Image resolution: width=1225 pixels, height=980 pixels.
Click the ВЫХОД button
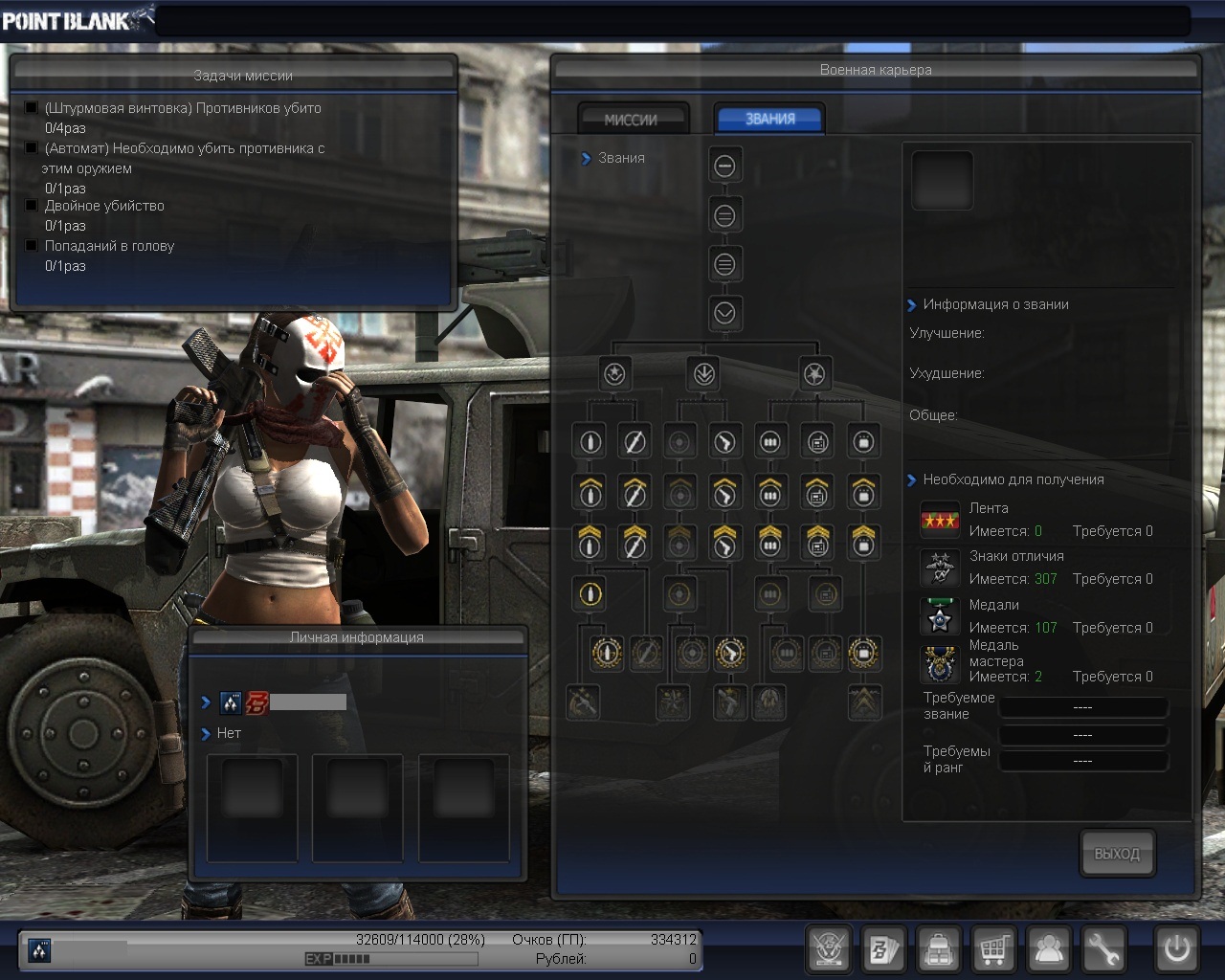coord(1117,854)
